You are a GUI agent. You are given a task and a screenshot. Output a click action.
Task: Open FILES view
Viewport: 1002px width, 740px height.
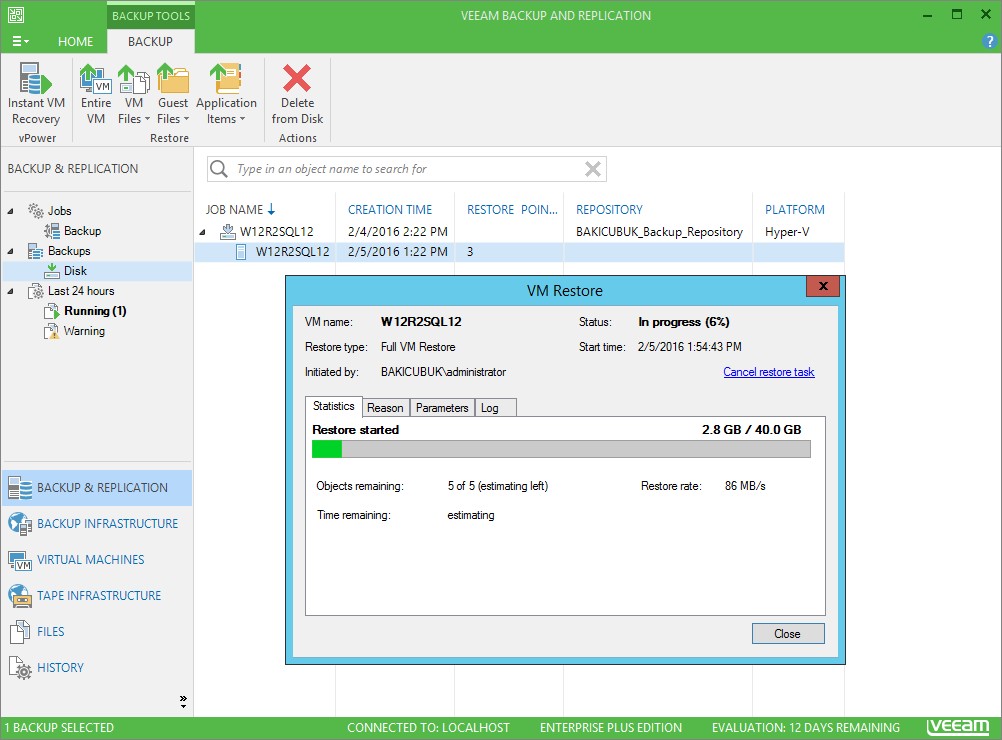97,631
